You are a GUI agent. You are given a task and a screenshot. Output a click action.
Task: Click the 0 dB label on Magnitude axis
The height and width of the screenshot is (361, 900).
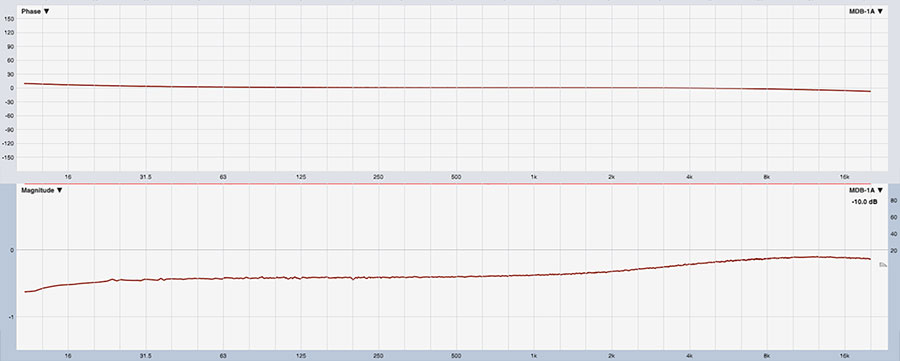click(11, 250)
